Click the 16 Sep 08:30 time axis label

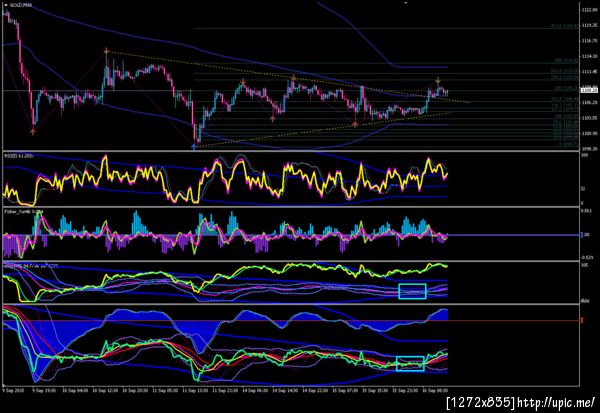[x=435, y=391]
